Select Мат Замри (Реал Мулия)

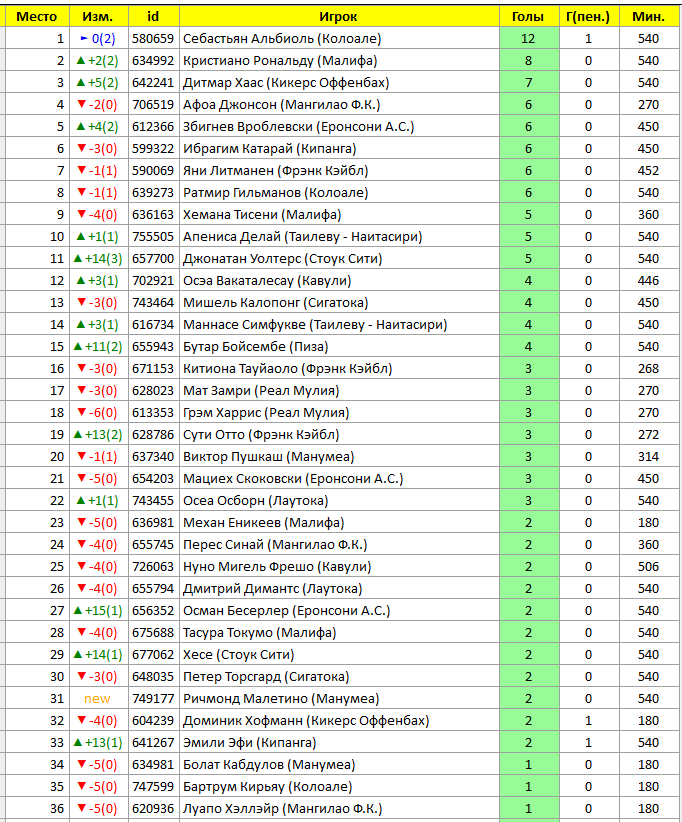261,391
